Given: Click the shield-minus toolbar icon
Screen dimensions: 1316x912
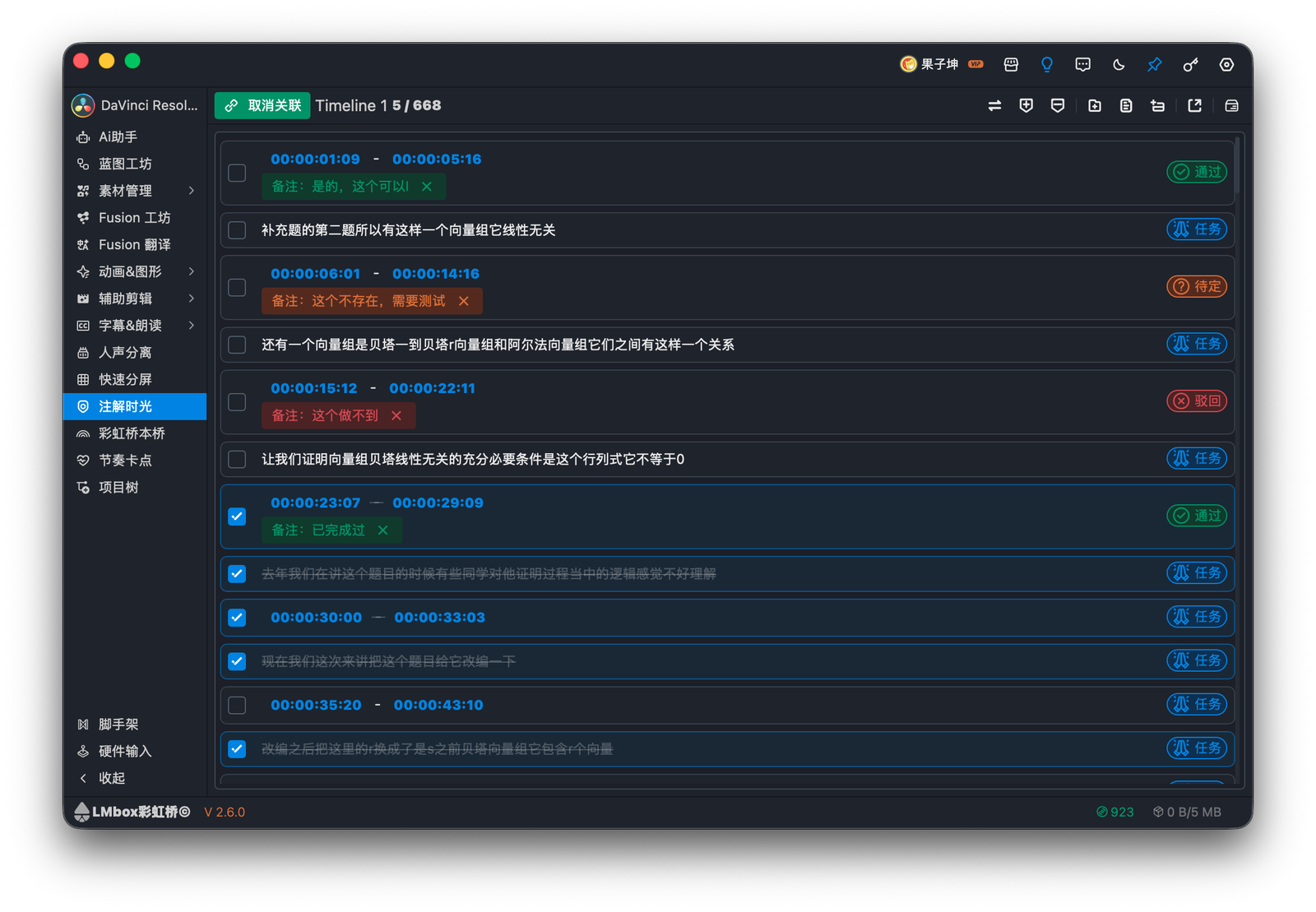Looking at the screenshot, I should 1058,105.
